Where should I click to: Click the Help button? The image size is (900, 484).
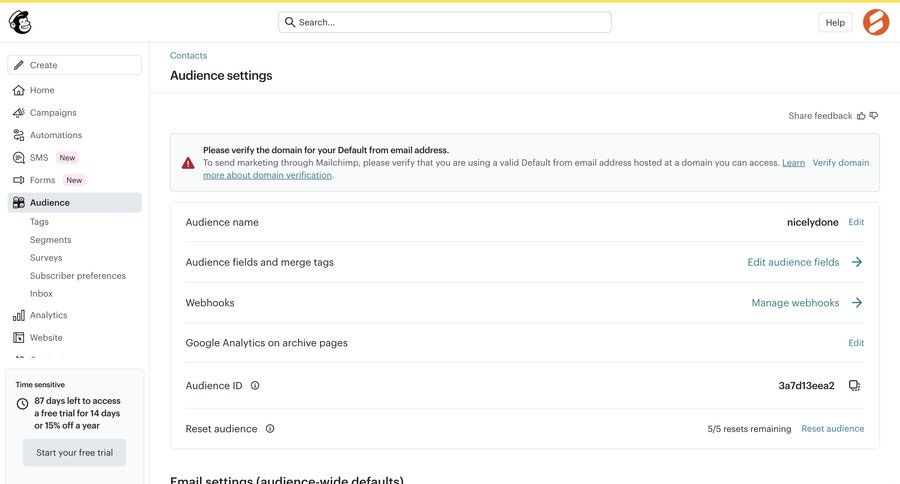(835, 22)
